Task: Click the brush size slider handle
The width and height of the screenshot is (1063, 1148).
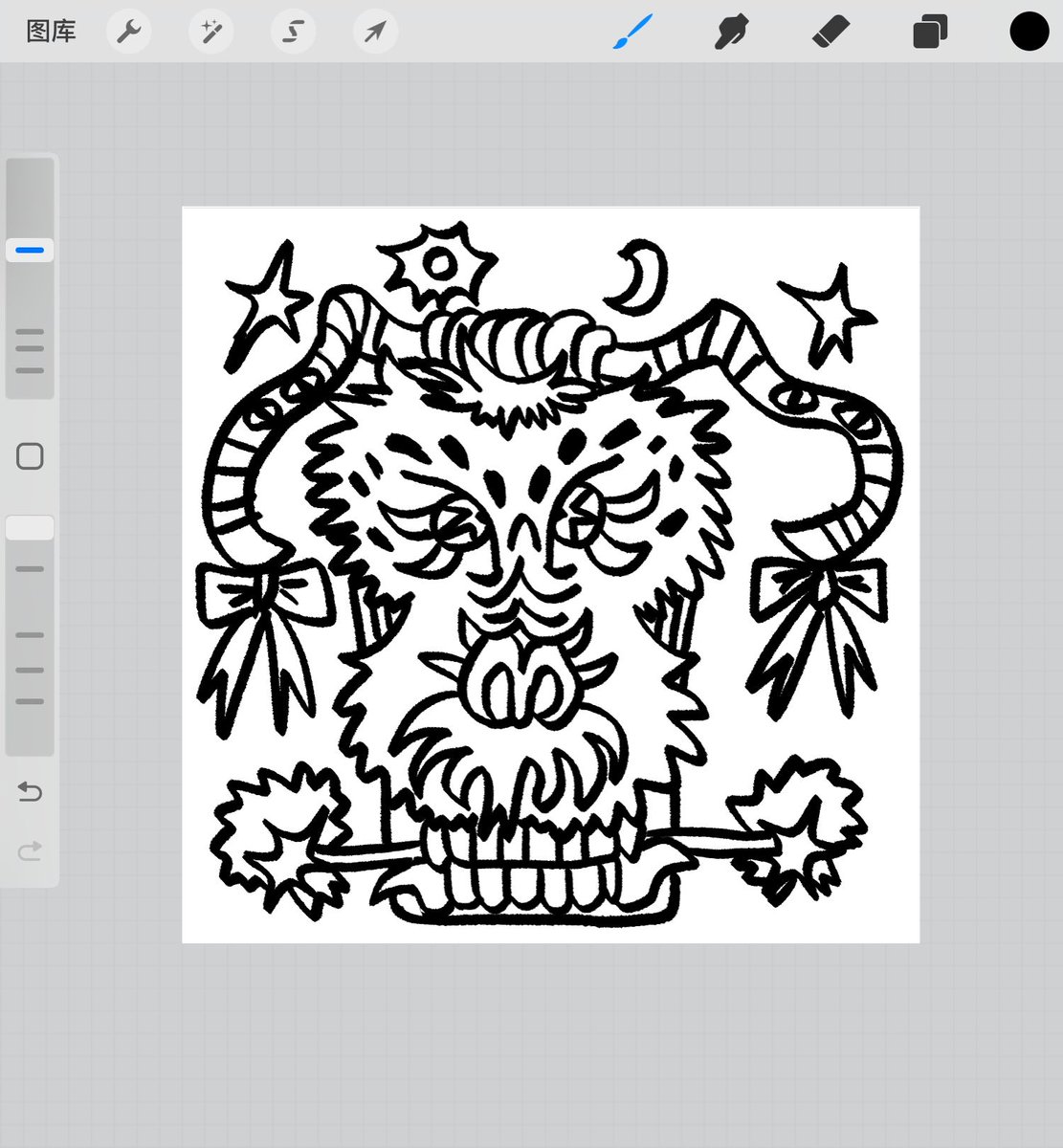Action: click(30, 251)
